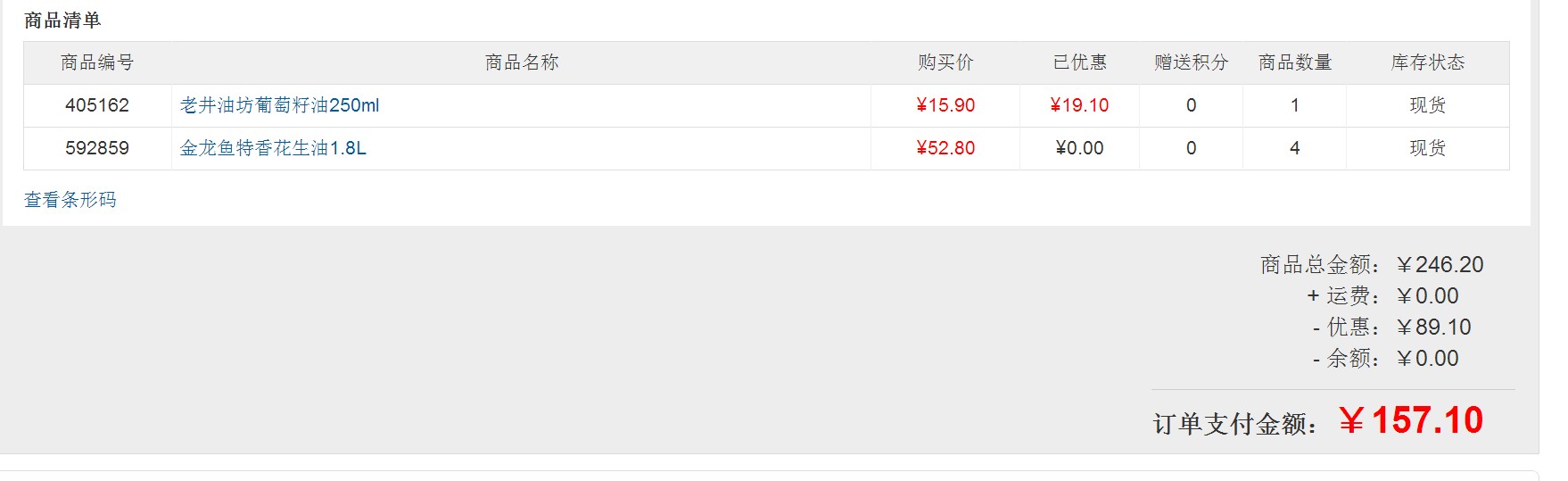This screenshot has width=1568, height=481.
Task: Click the 商品数量 column header
Action: (1294, 62)
